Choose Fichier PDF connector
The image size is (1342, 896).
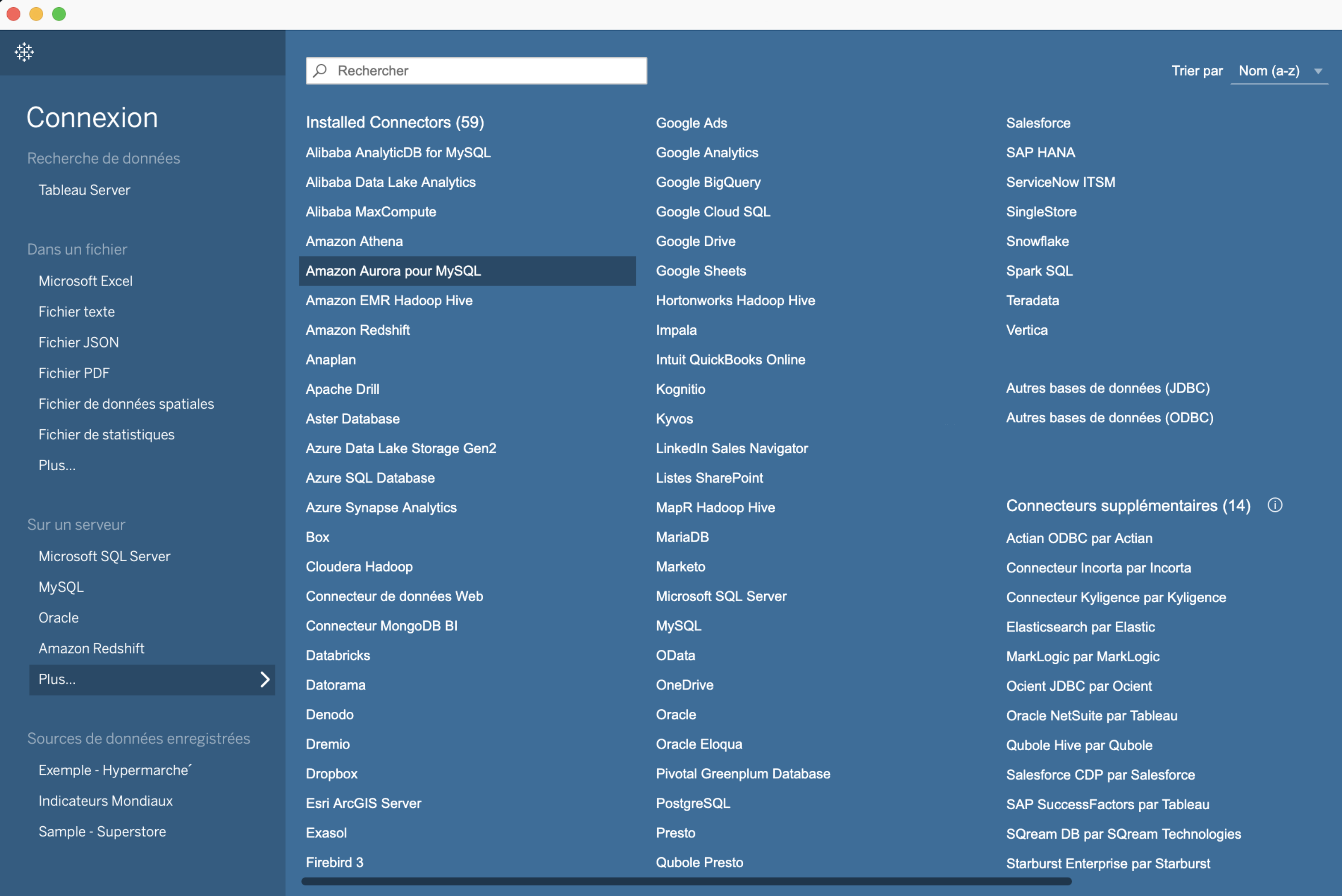[x=74, y=373]
